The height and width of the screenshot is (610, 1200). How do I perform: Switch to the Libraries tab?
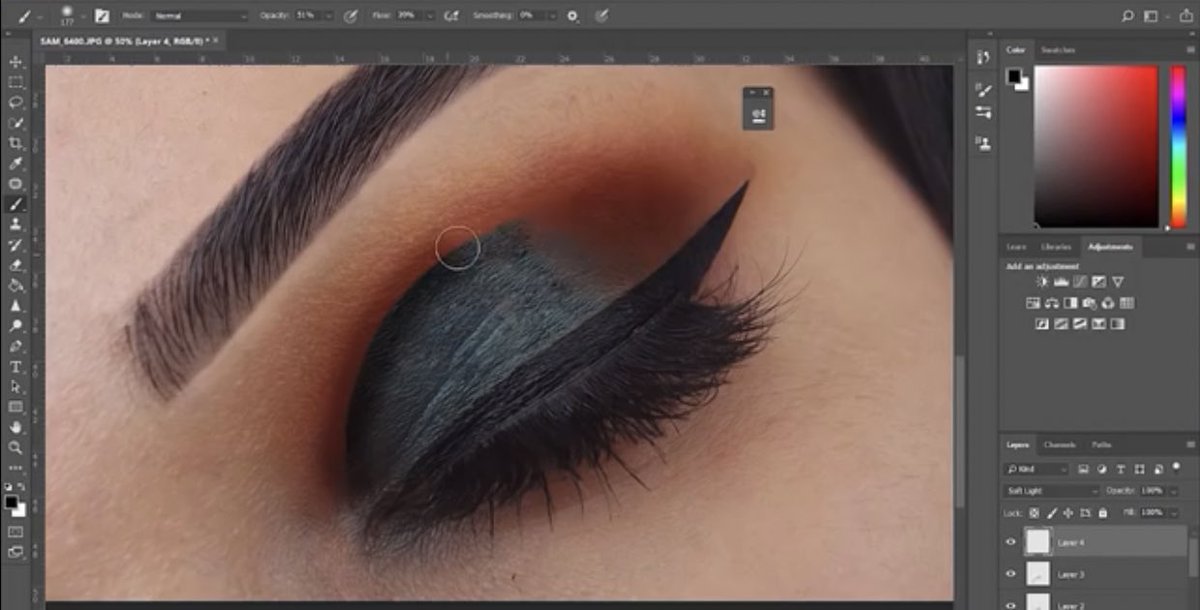coord(1056,246)
